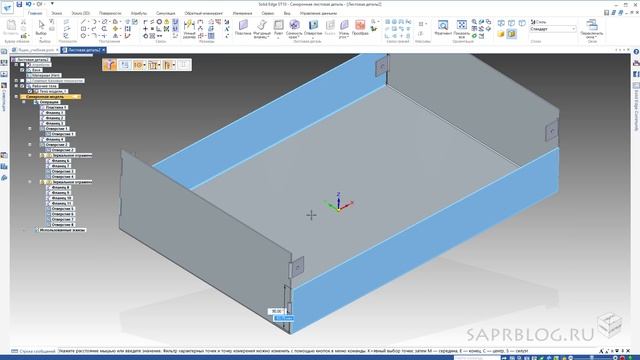Screen dimensions: 640x360
Task: Start the Пластина (Tab) sheet metal command
Action: [x=243, y=28]
